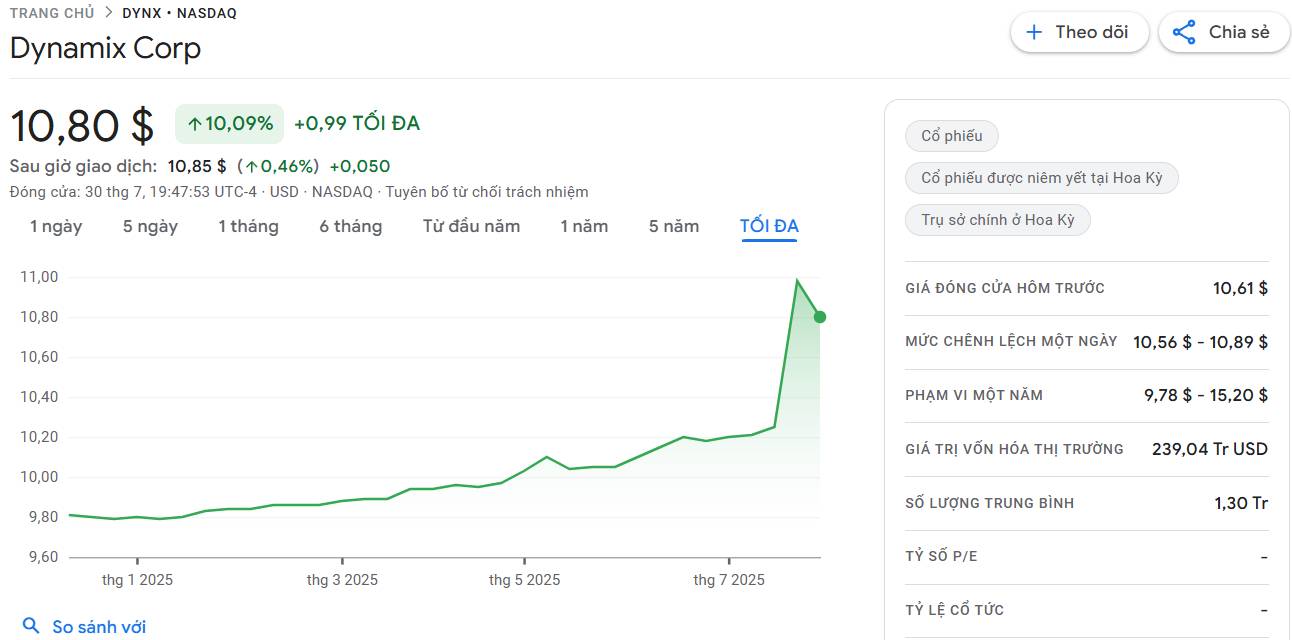Click the thg 1 2025 axis label

[x=137, y=580]
